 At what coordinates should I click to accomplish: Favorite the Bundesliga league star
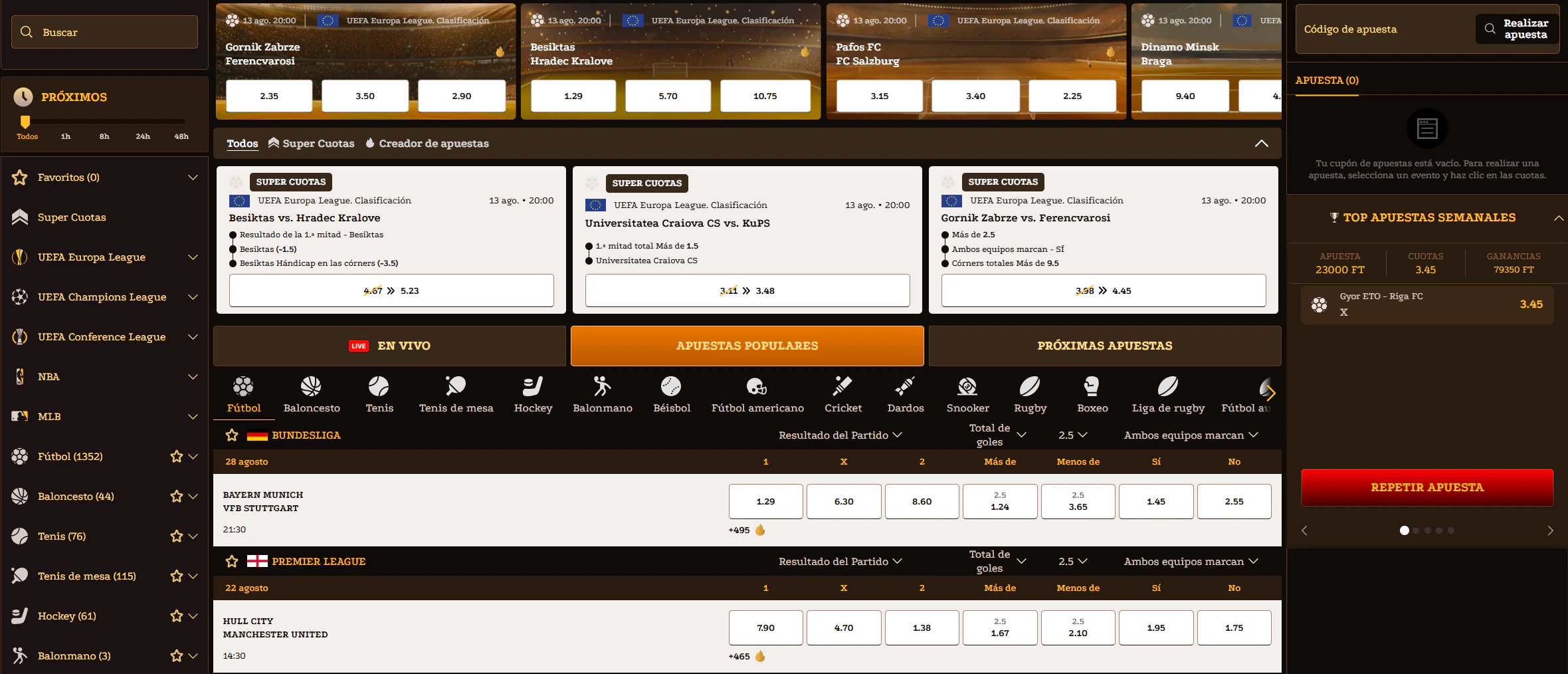tap(232, 435)
